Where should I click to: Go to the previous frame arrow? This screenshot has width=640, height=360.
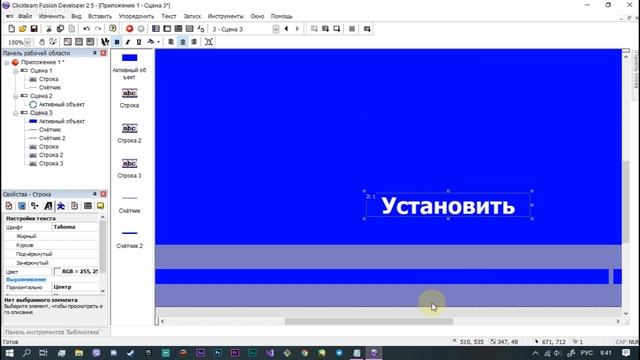click(286, 29)
